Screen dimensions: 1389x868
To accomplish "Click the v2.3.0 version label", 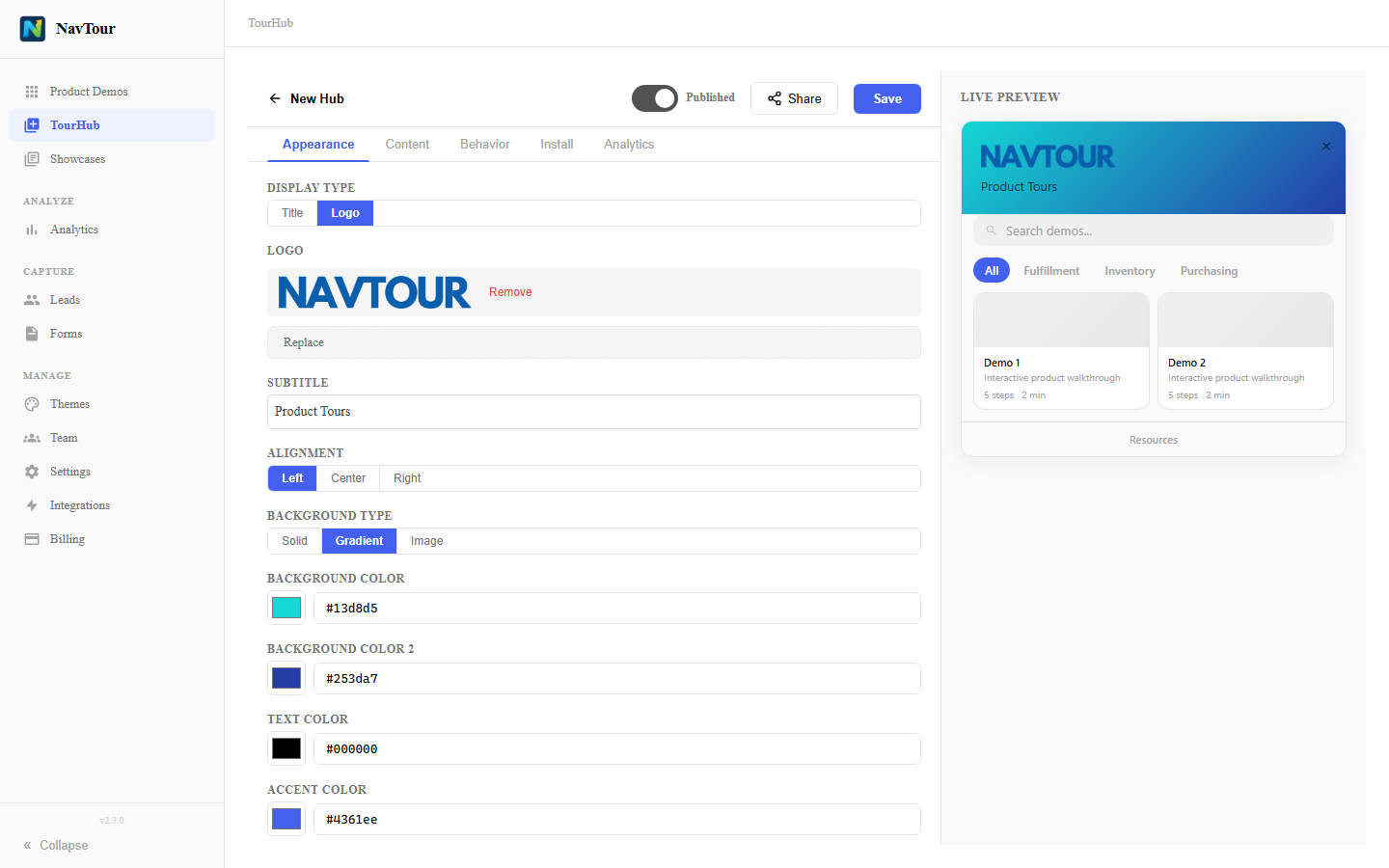I will pos(112,821).
